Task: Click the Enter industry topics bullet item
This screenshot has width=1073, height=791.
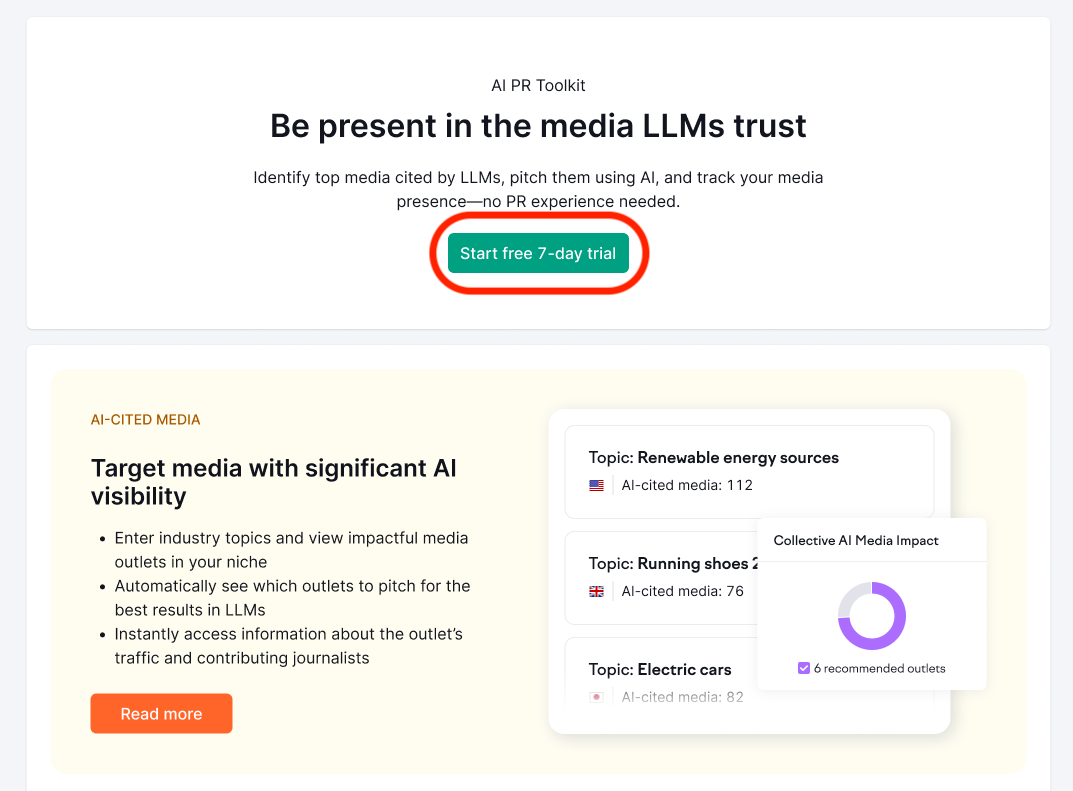Action: [x=290, y=550]
